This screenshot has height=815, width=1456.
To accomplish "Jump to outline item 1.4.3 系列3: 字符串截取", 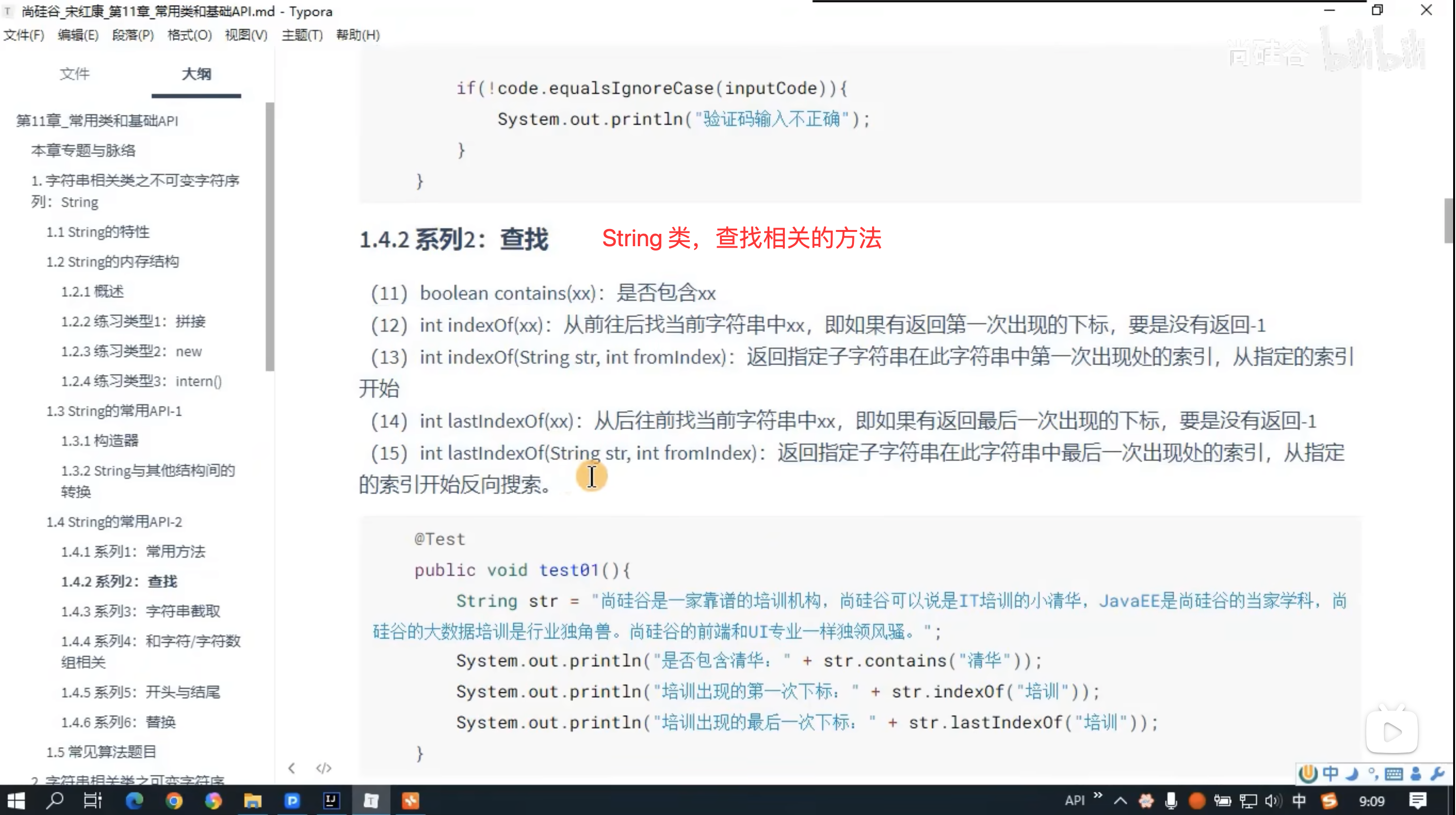I will pyautogui.click(x=141, y=611).
